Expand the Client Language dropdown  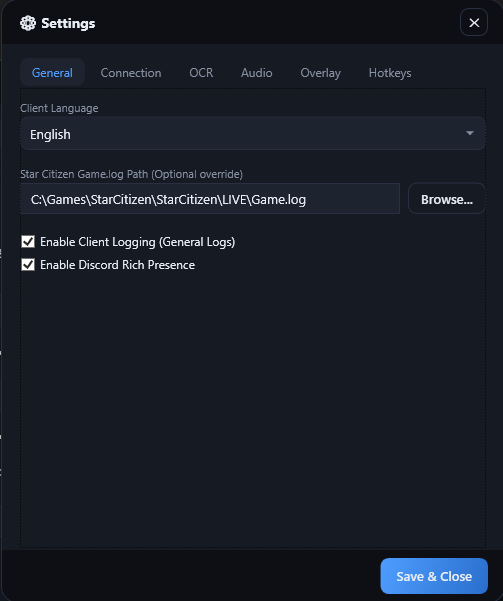[253, 133]
